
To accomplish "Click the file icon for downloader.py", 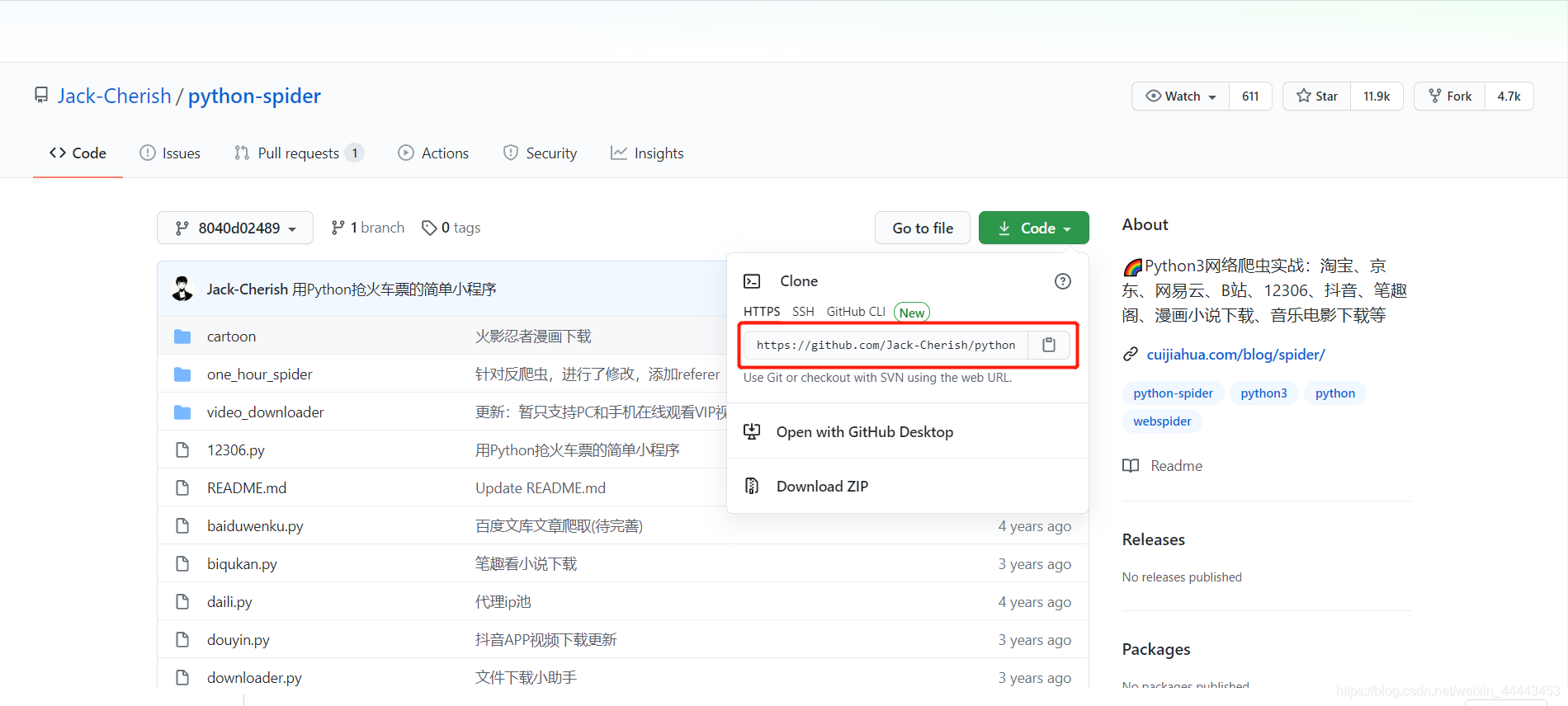I will pos(182,678).
